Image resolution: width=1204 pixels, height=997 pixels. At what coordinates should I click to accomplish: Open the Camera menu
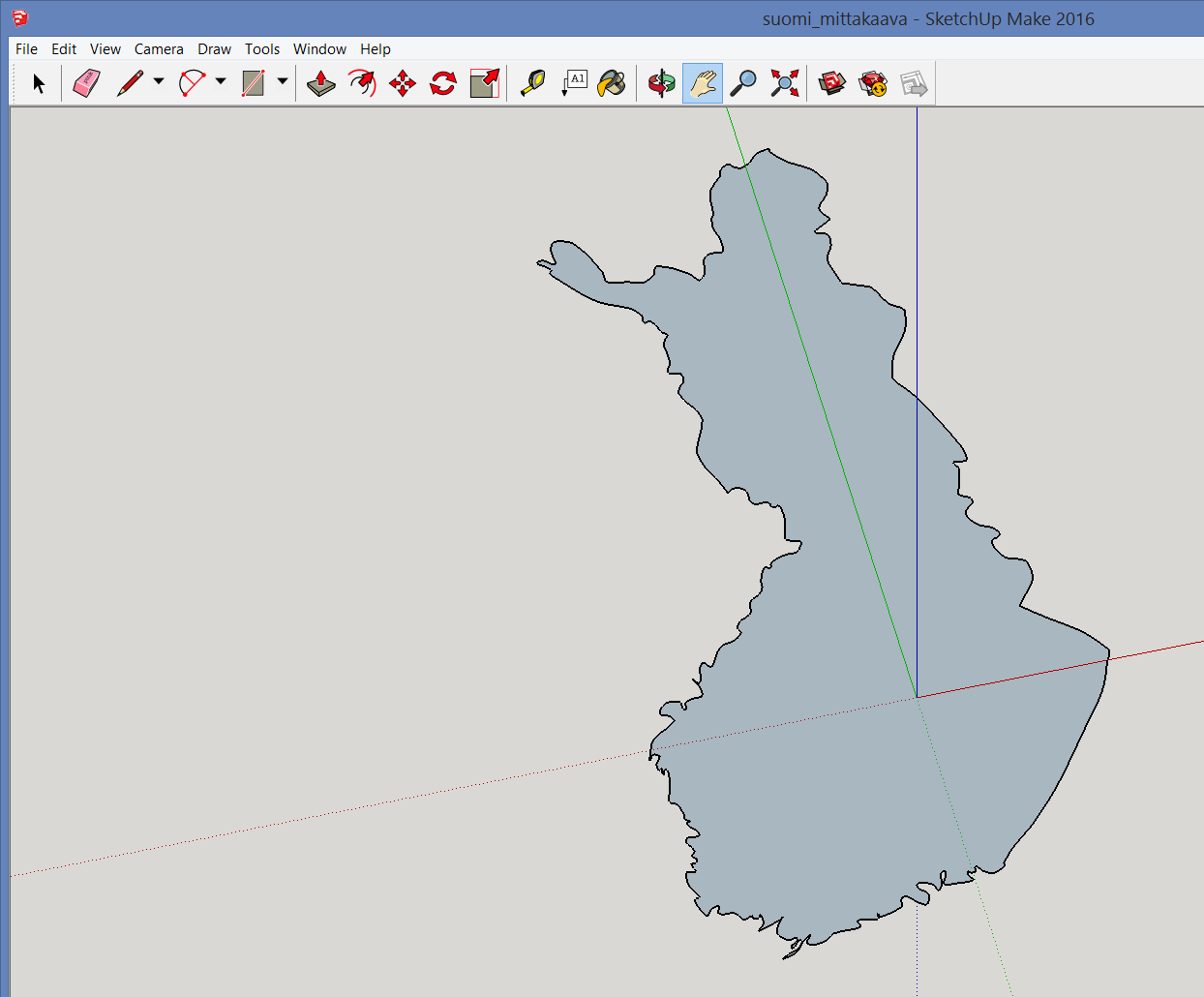(x=159, y=49)
